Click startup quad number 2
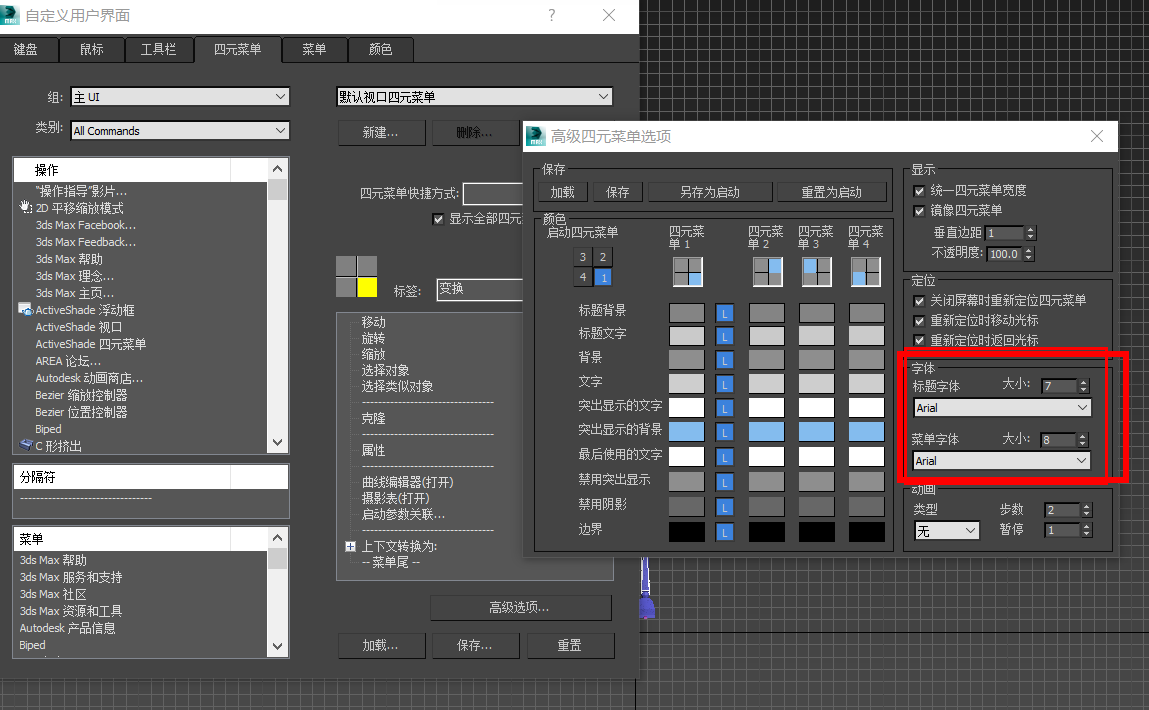 click(603, 257)
